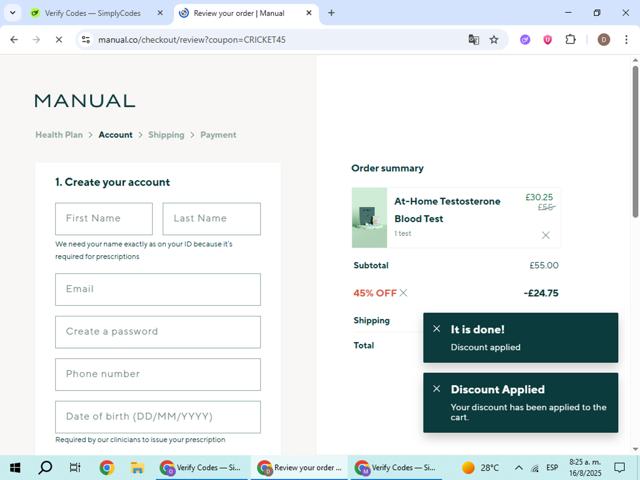Focus the Create a password field
The width and height of the screenshot is (640, 480).
pyautogui.click(x=158, y=332)
